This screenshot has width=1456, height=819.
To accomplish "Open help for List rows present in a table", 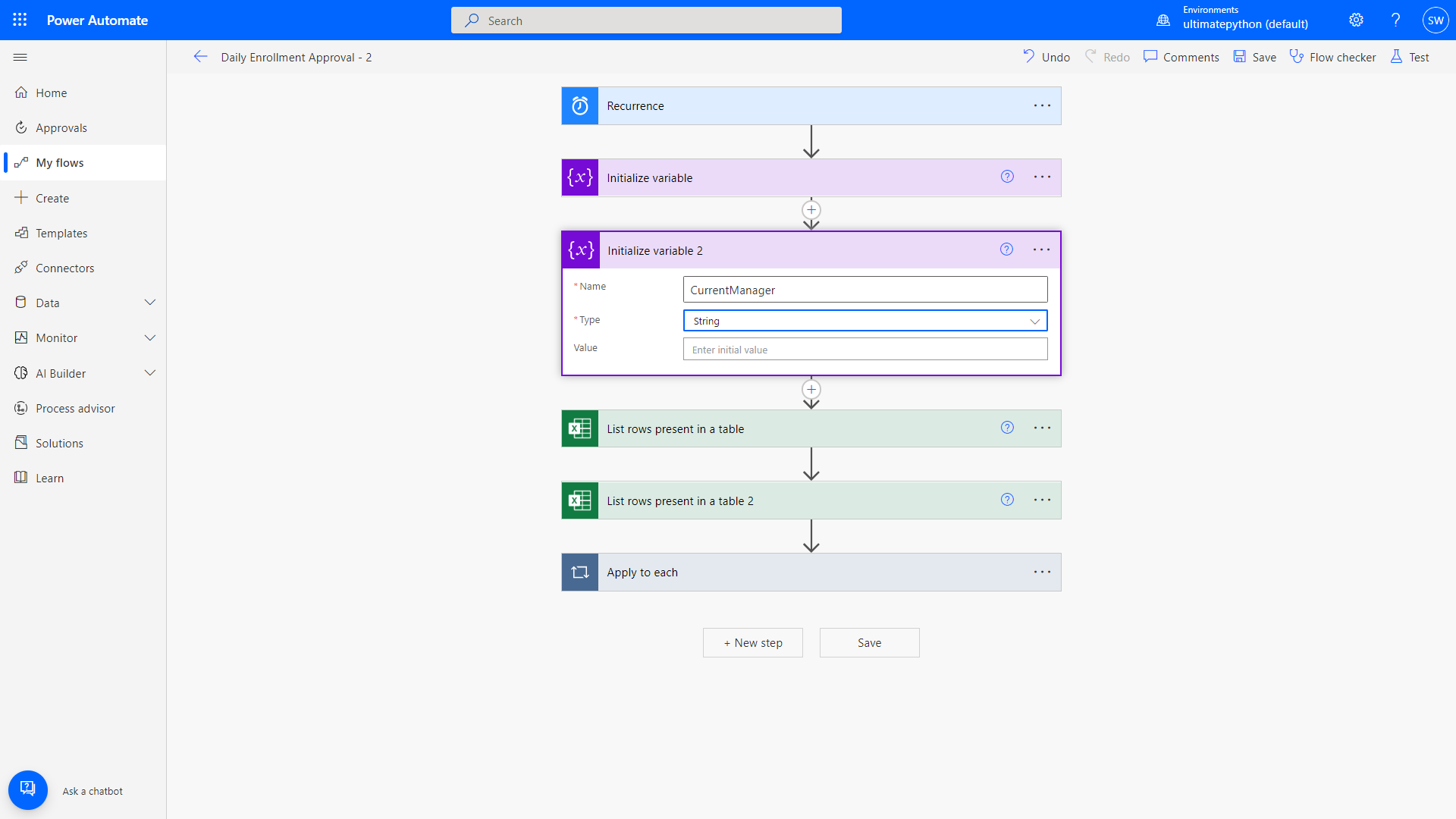I will pyautogui.click(x=1007, y=428).
